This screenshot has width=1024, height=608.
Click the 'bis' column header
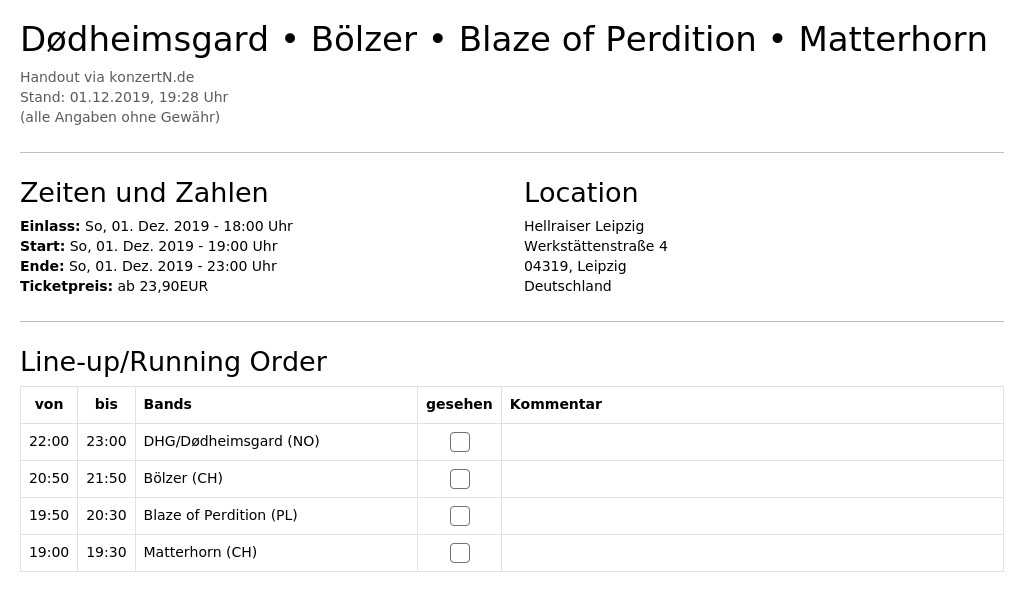(x=106, y=404)
